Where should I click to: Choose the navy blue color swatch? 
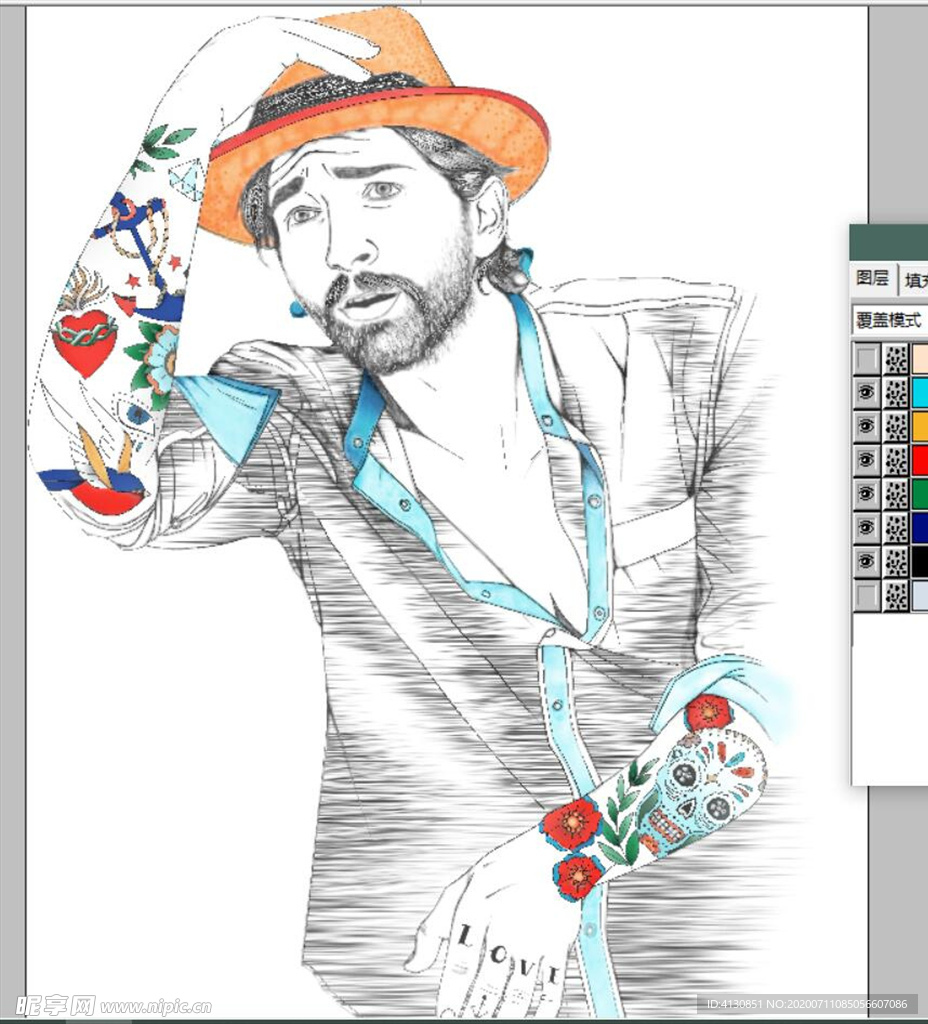(920, 529)
